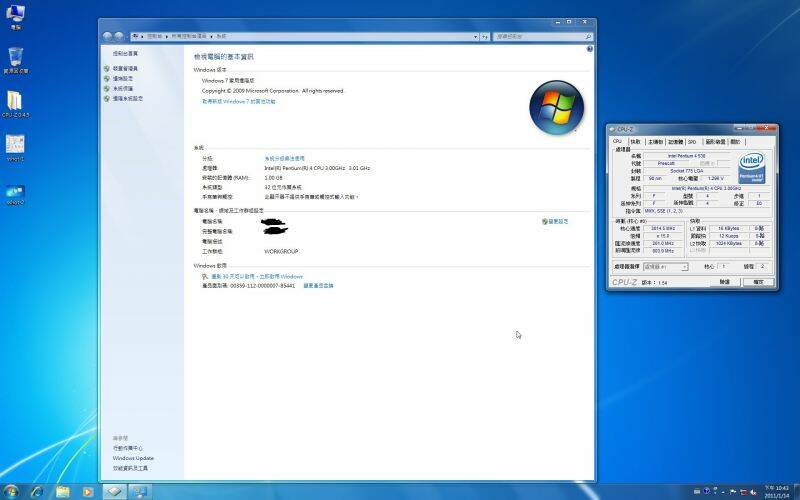Select the CPU tab in CPU-Z

pos(617,141)
